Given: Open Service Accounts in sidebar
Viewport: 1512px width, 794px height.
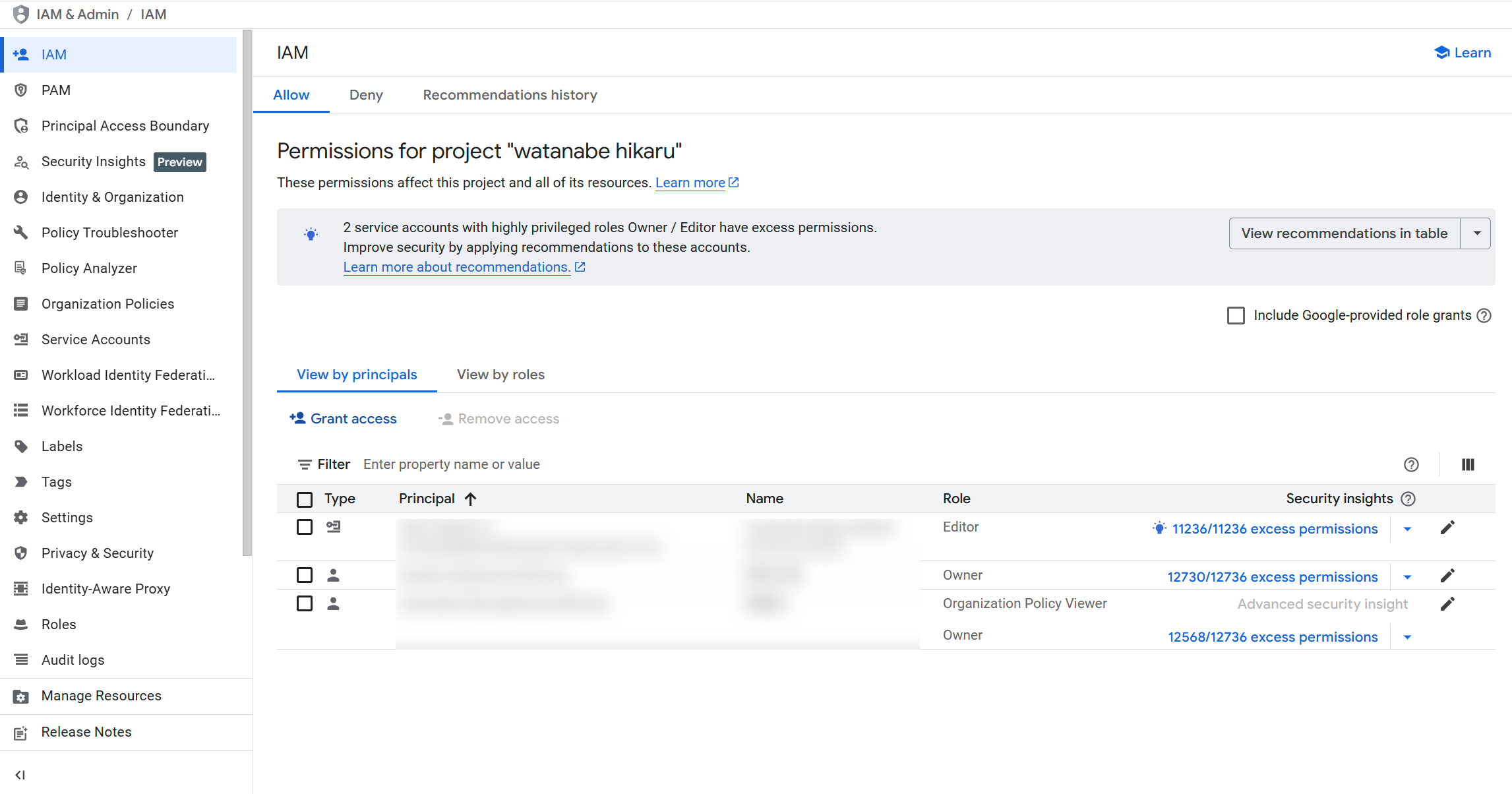Looking at the screenshot, I should pos(96,340).
